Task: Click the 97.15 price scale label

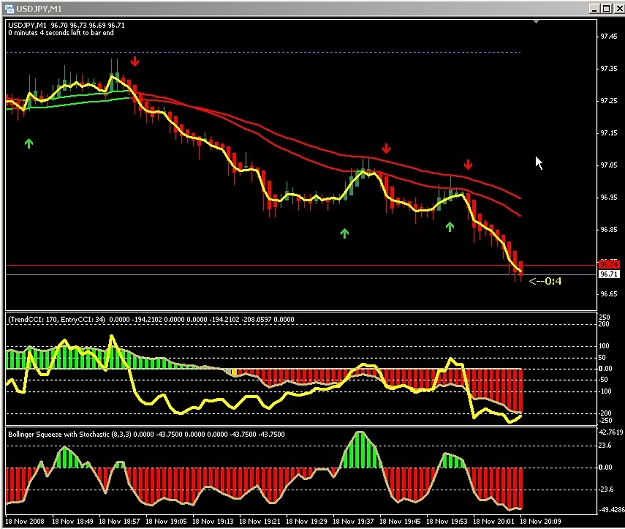Action: click(608, 133)
